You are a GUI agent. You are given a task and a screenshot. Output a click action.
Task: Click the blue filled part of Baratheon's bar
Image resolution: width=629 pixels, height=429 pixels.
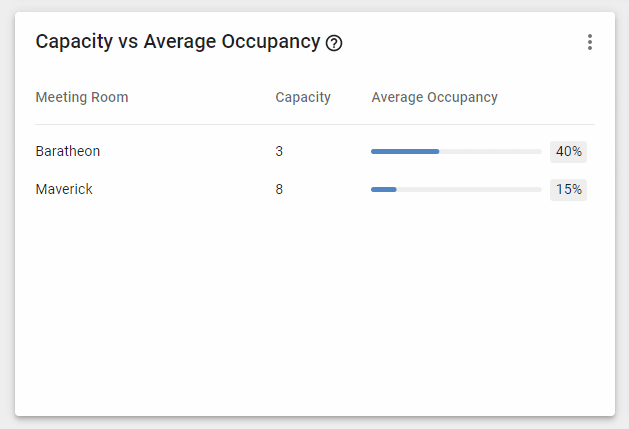tap(405, 151)
